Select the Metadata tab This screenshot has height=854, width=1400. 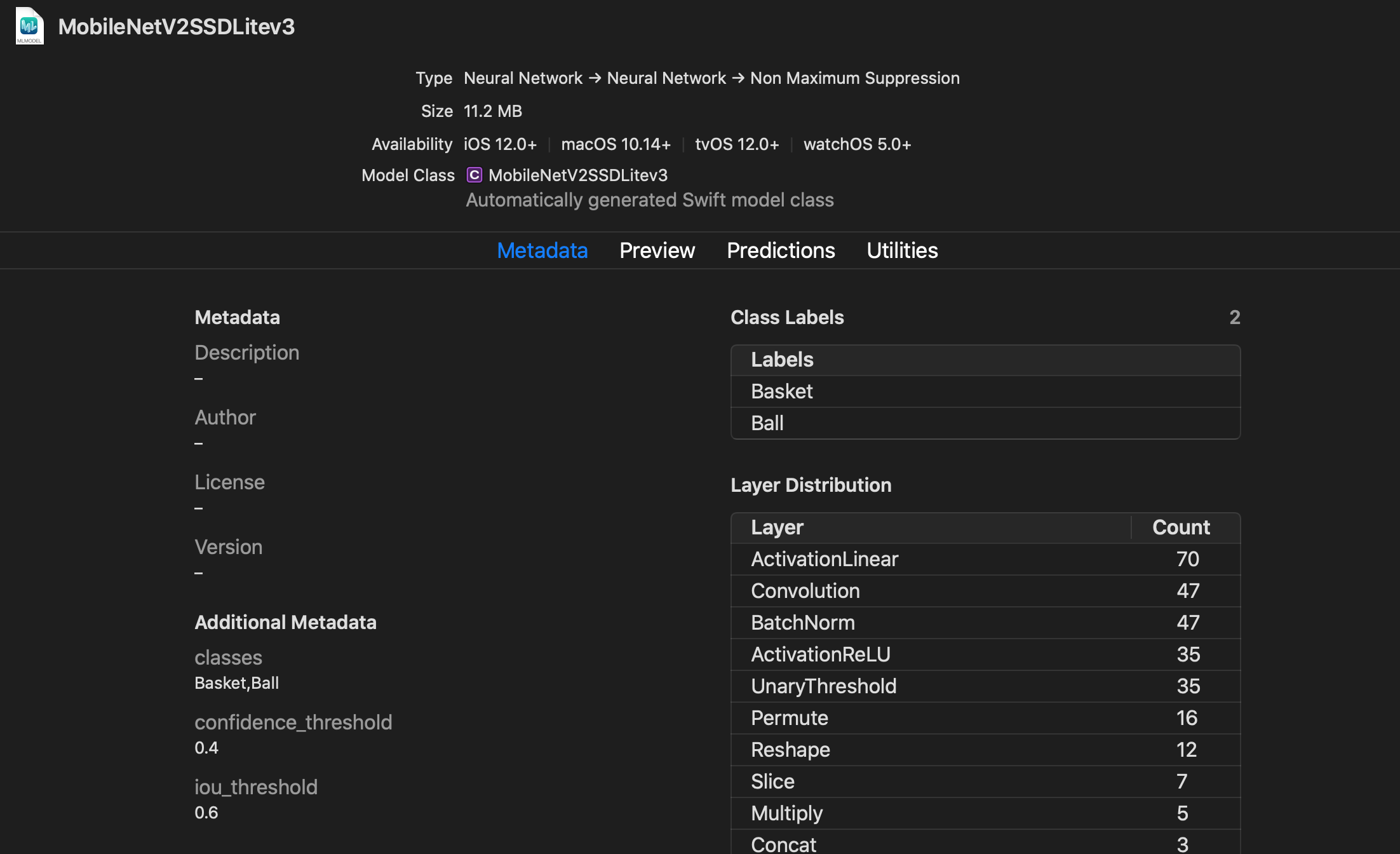[x=542, y=250]
